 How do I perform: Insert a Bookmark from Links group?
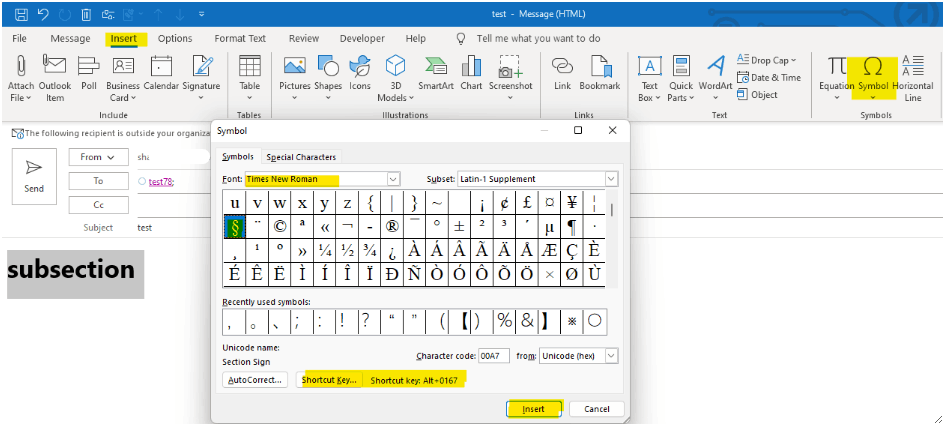pyautogui.click(x=600, y=67)
